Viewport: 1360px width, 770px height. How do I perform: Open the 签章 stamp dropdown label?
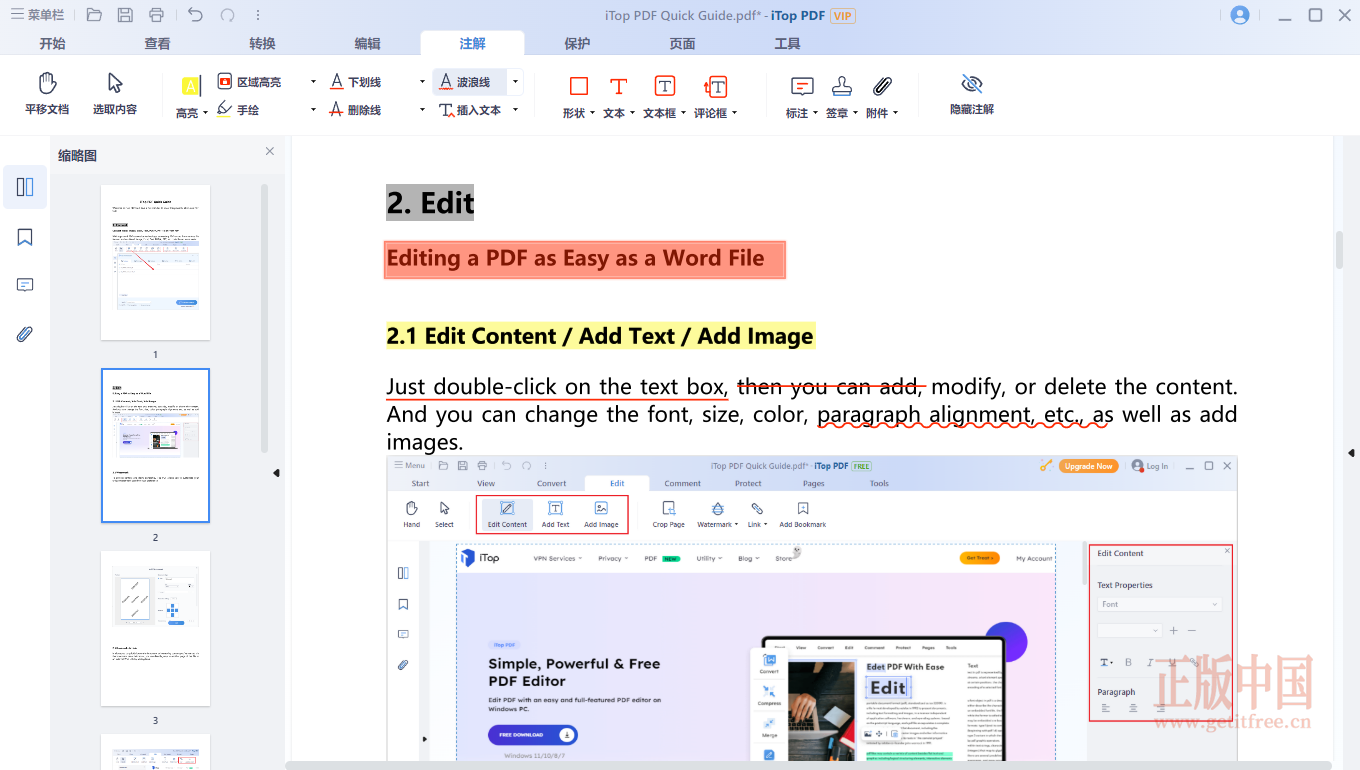842,113
